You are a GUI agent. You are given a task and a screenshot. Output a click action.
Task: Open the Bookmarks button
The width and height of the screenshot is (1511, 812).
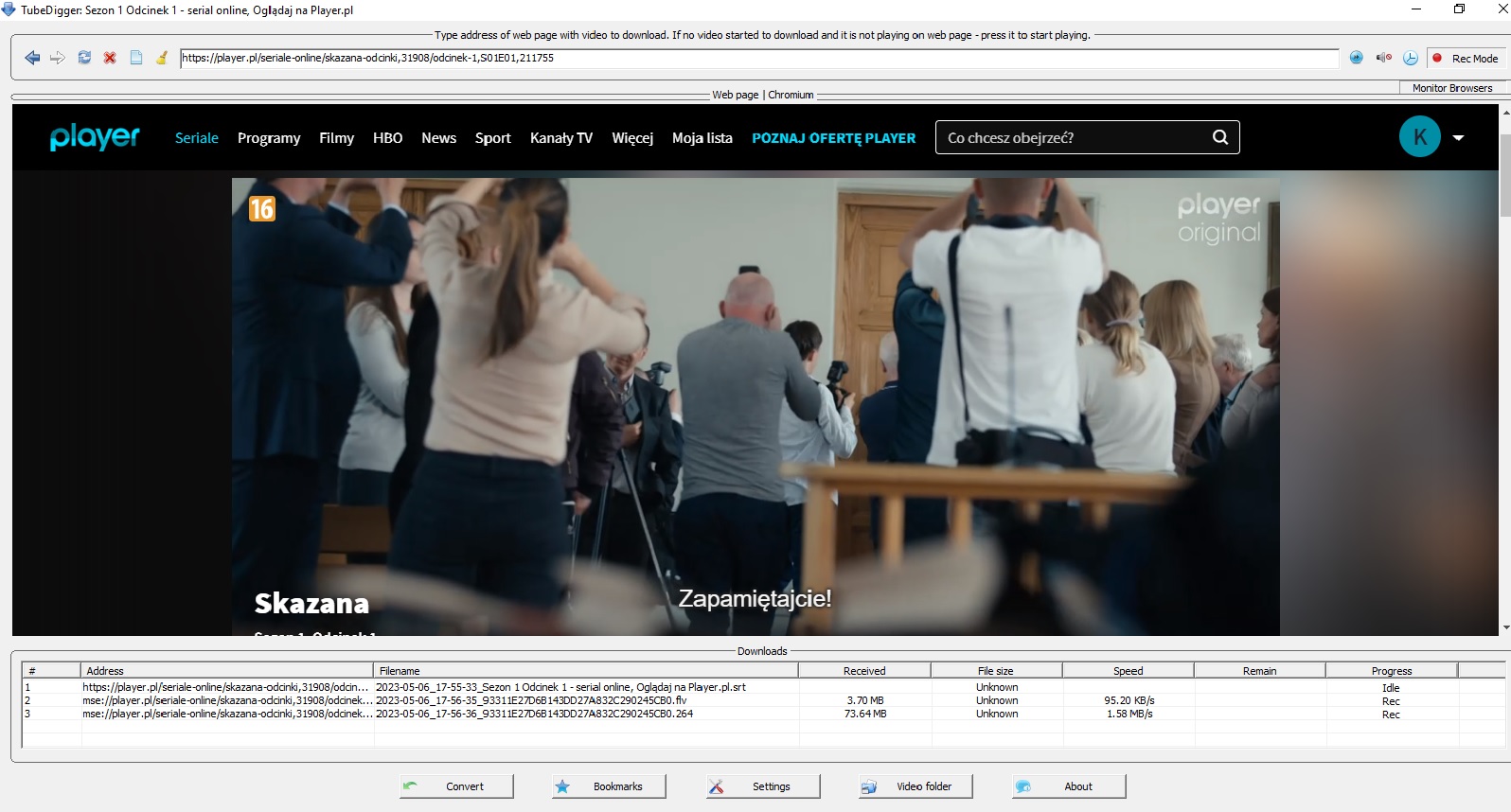click(x=609, y=786)
